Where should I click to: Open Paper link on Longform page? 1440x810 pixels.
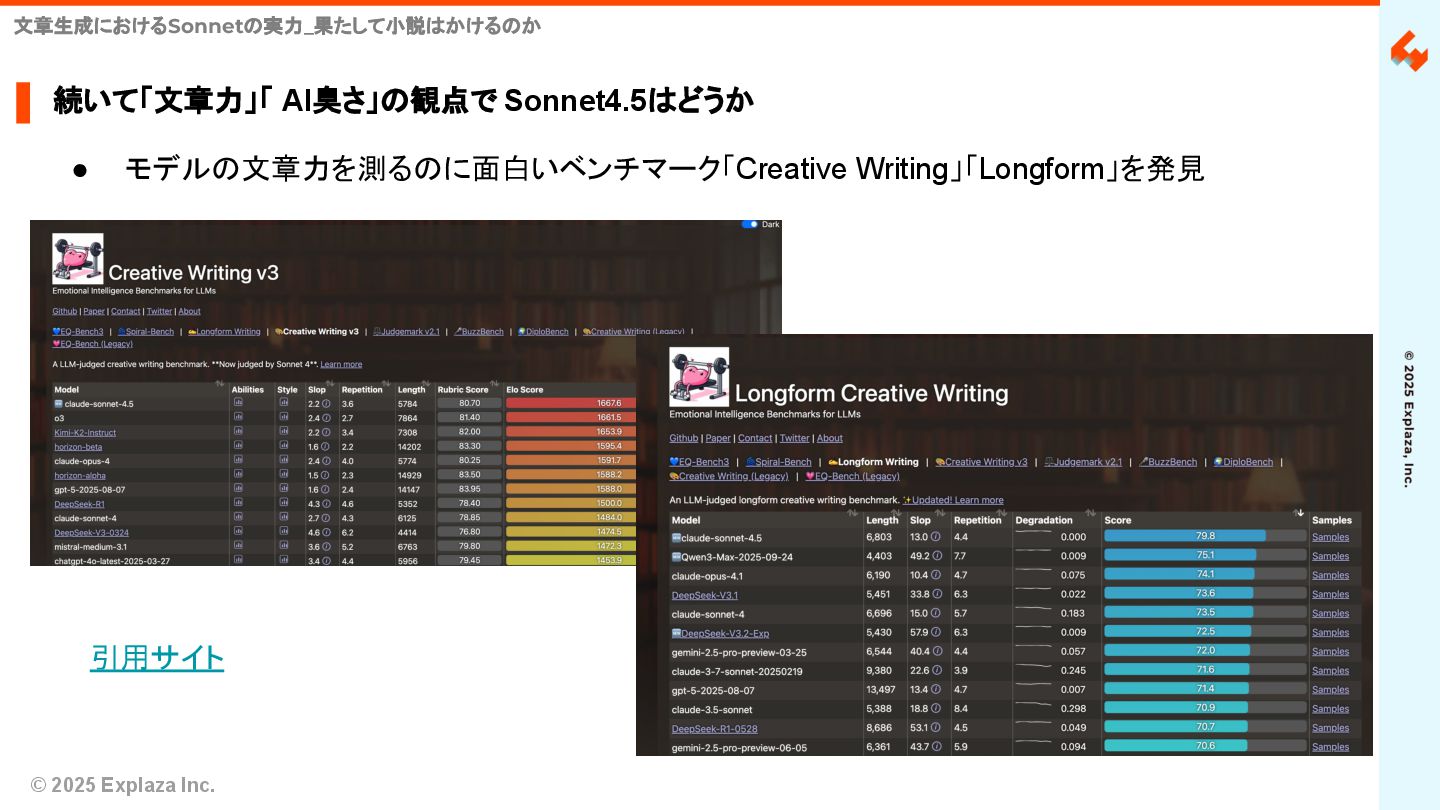click(x=718, y=438)
